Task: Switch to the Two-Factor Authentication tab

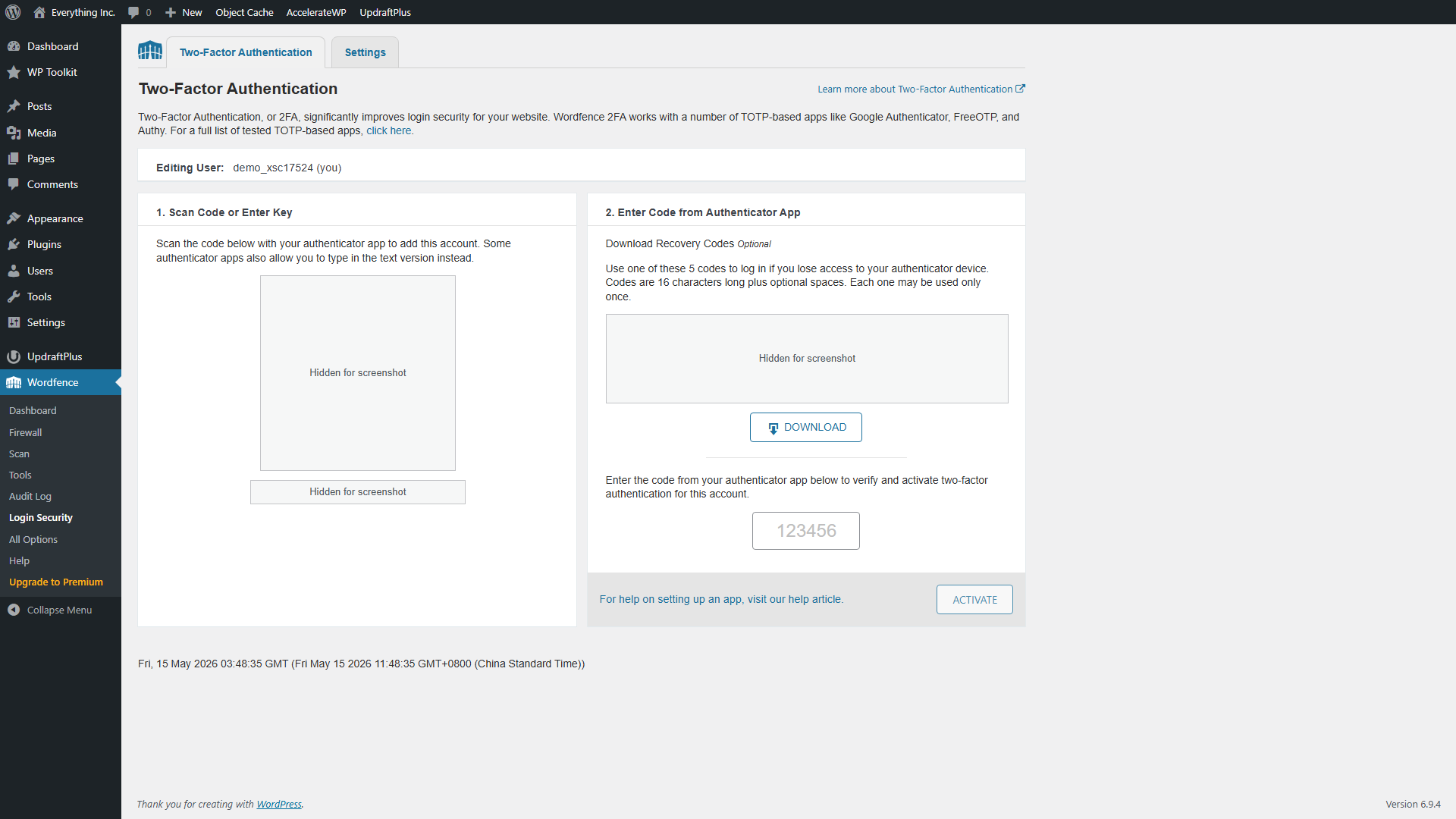Action: click(246, 52)
